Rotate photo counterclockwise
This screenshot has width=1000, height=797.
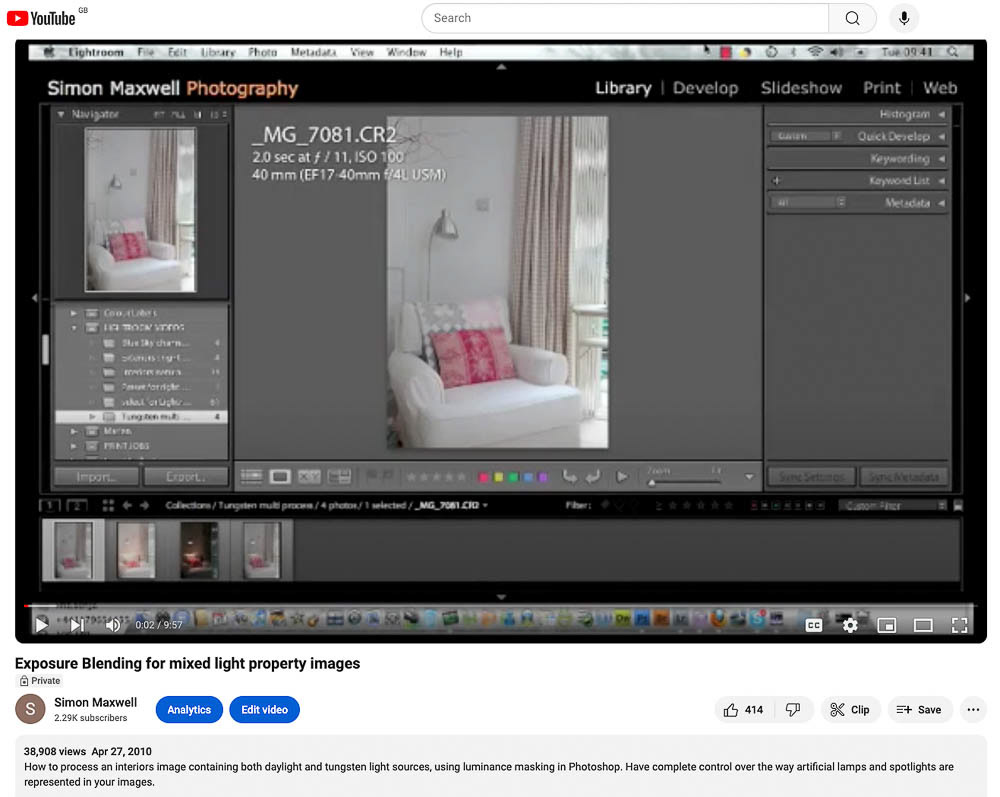click(x=570, y=477)
